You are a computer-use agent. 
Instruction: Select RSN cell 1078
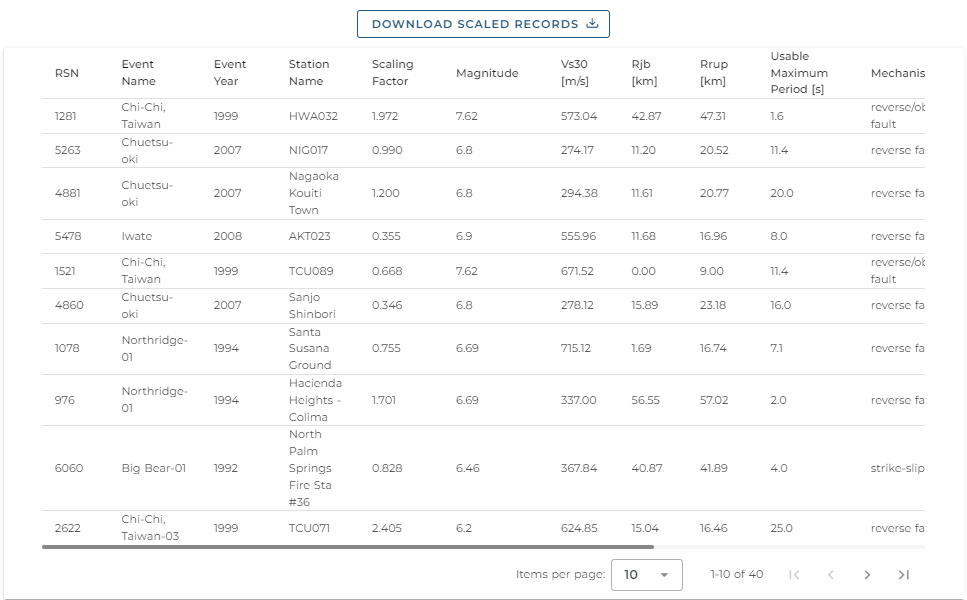[x=67, y=348]
